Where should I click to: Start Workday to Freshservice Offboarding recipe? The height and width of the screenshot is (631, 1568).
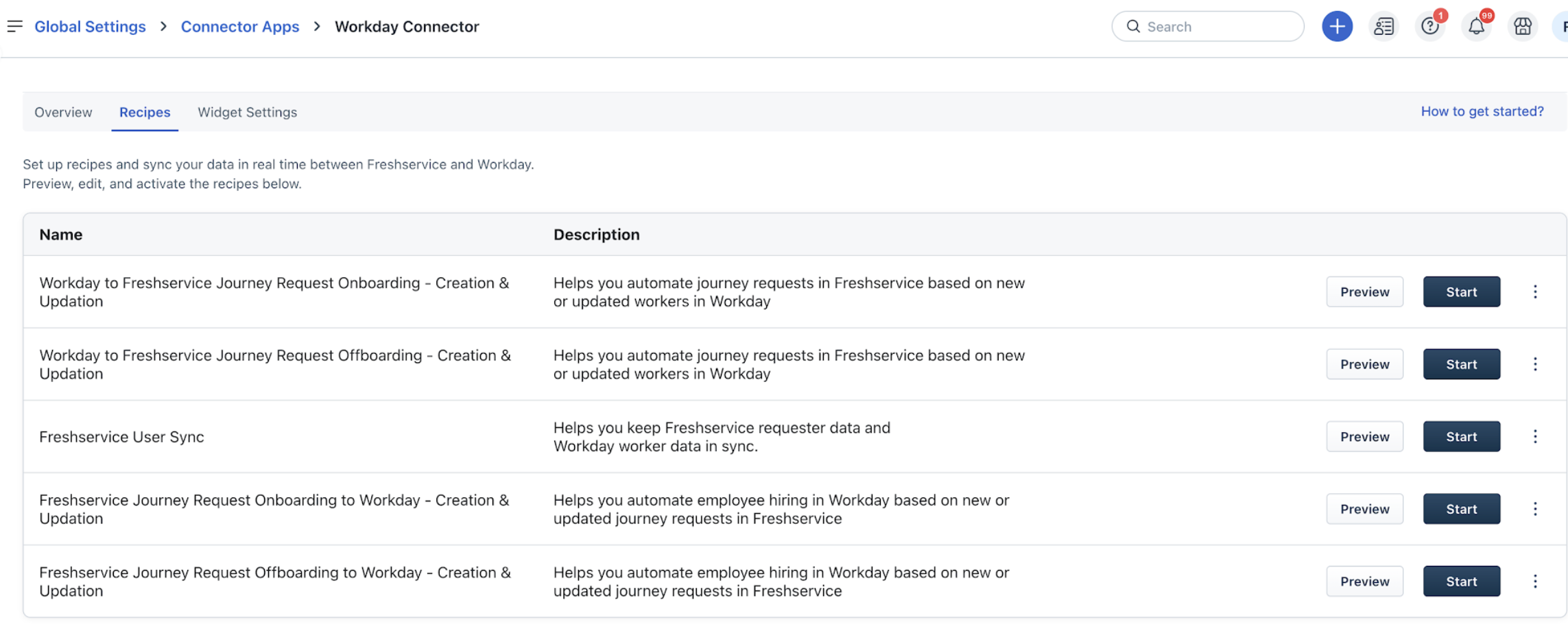1461,364
